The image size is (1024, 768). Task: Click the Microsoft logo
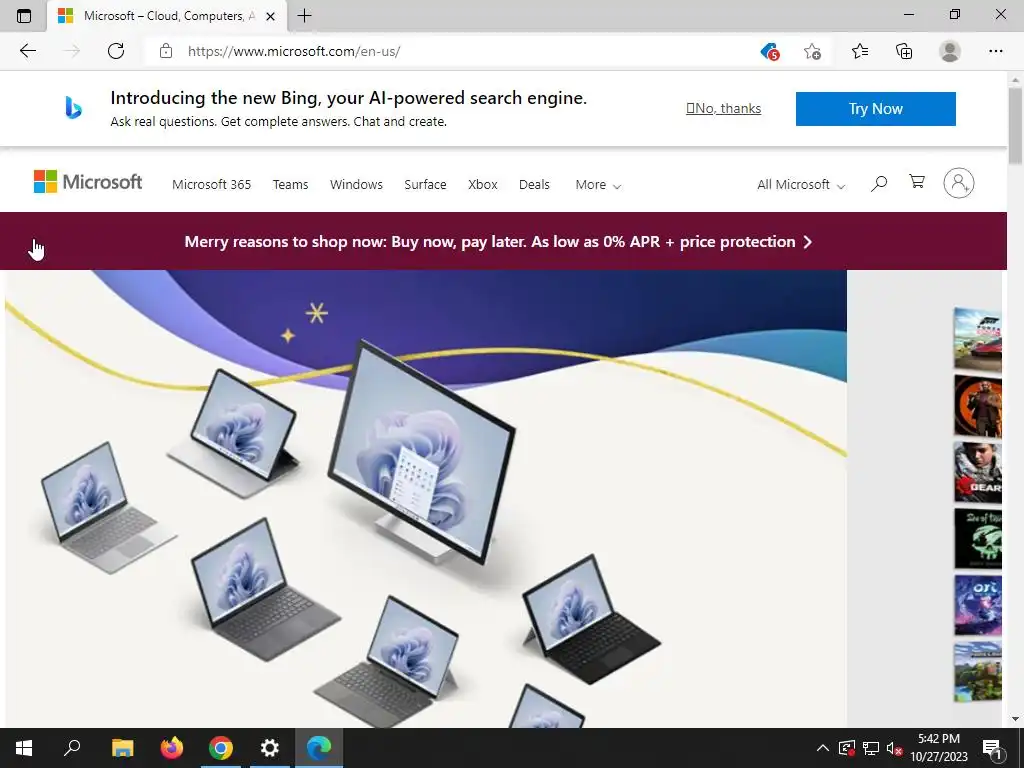(x=88, y=182)
